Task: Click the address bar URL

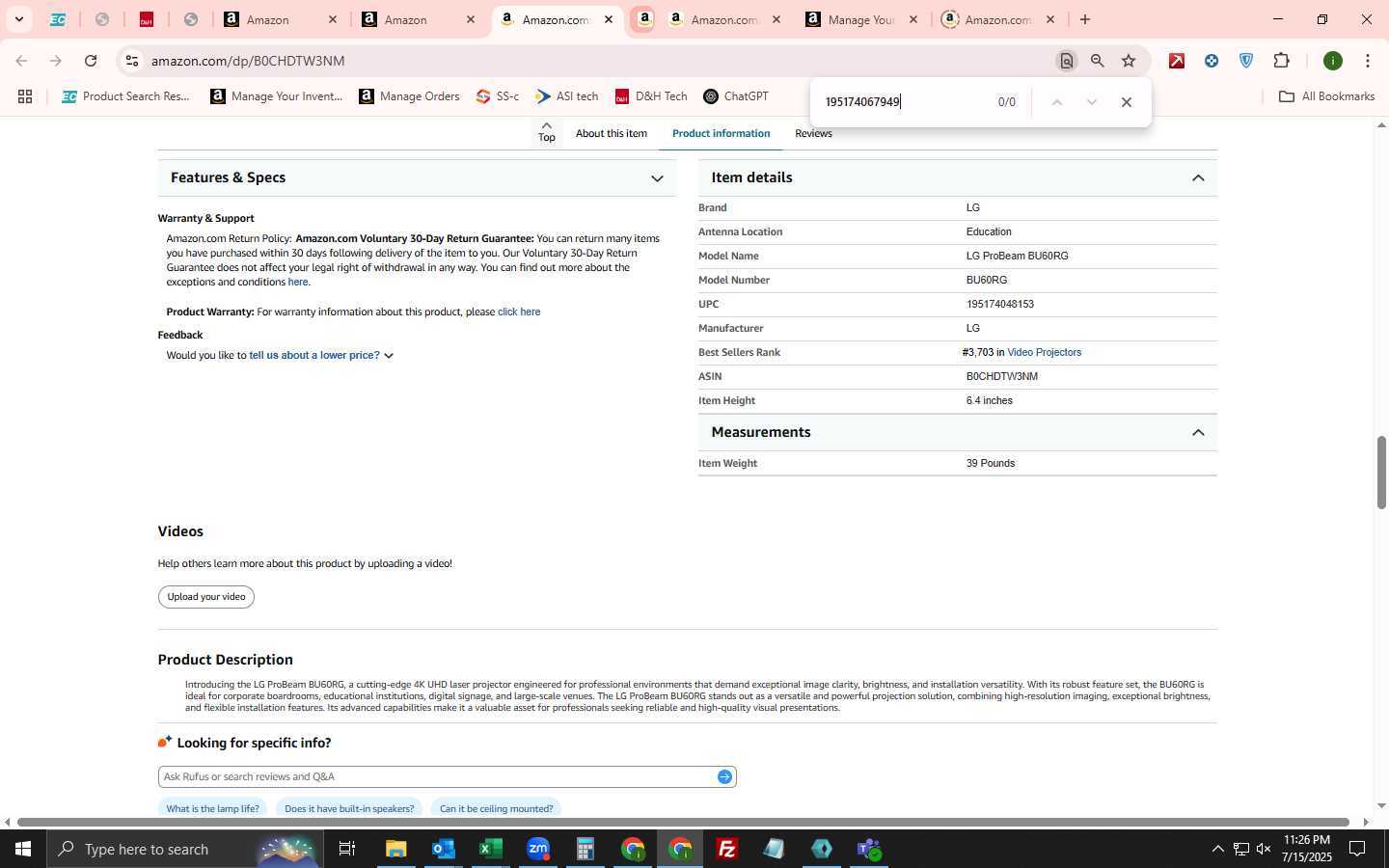Action: coord(248,61)
